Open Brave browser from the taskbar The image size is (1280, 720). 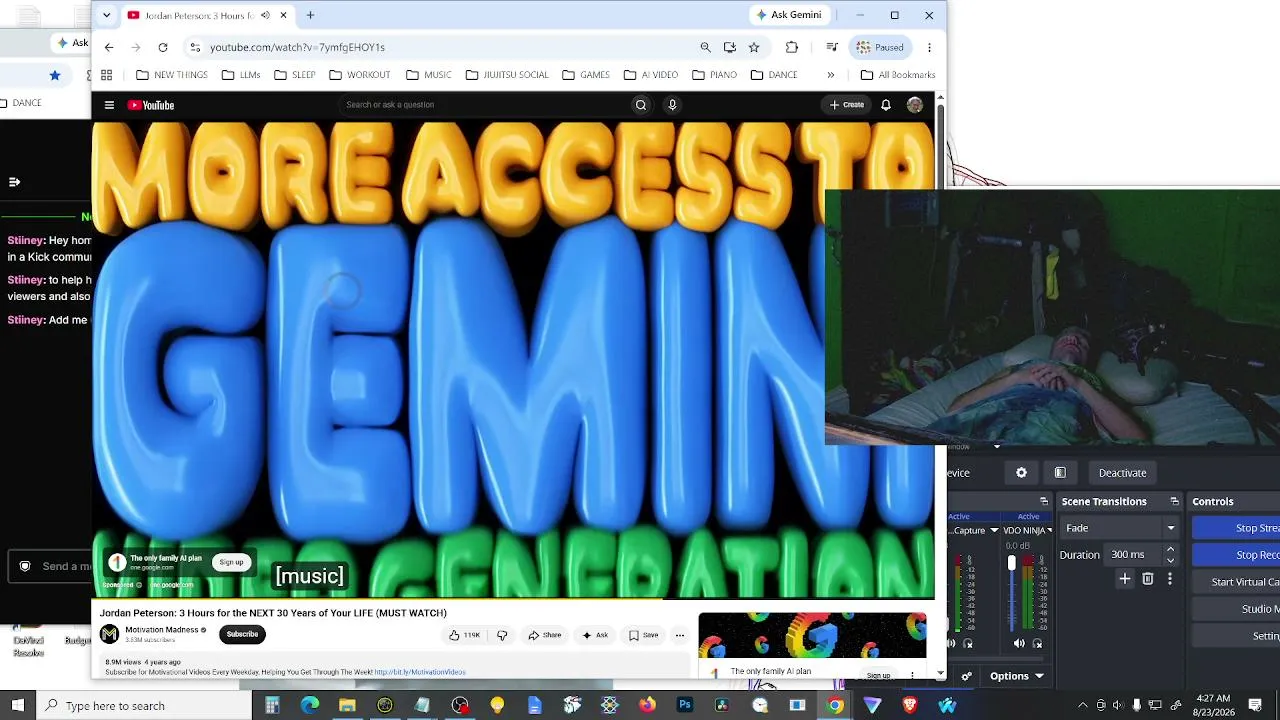point(910,706)
